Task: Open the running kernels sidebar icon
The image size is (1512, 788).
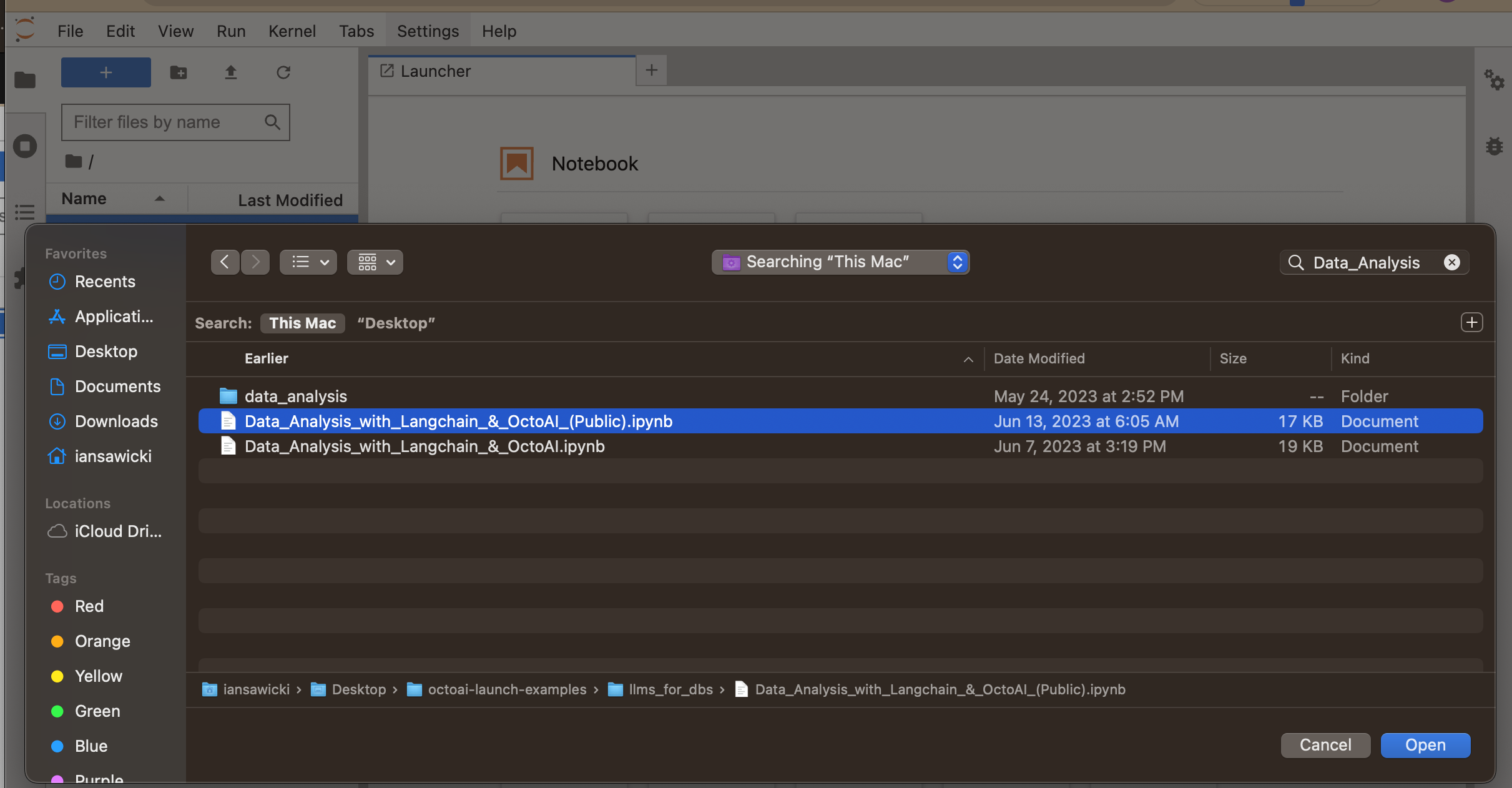Action: 25,146
